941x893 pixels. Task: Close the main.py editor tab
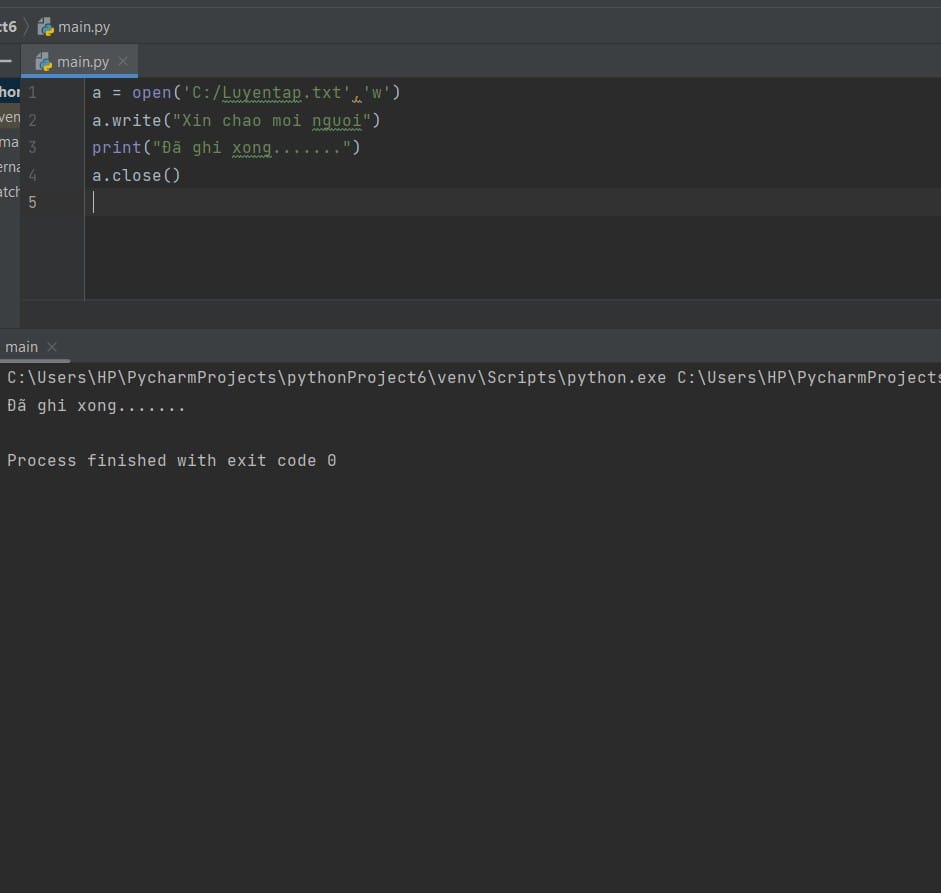[x=123, y=61]
